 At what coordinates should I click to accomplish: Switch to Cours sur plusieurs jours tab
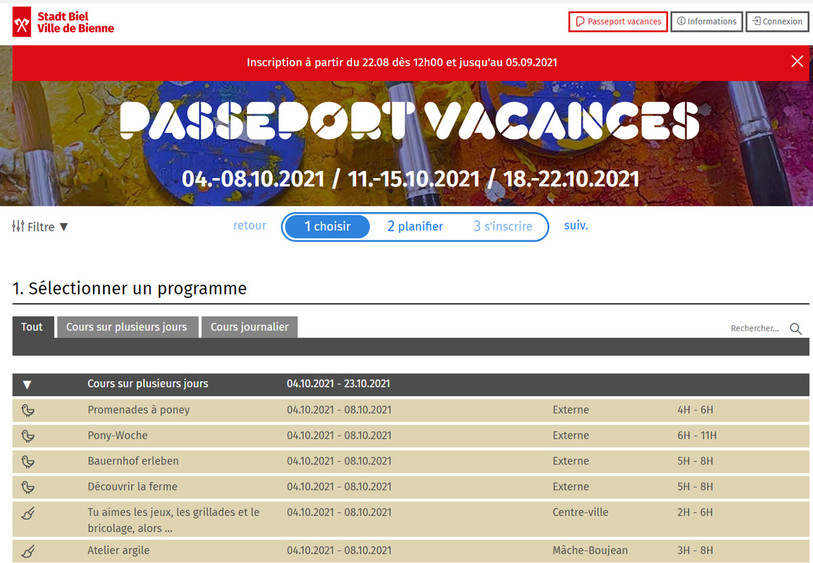point(127,327)
